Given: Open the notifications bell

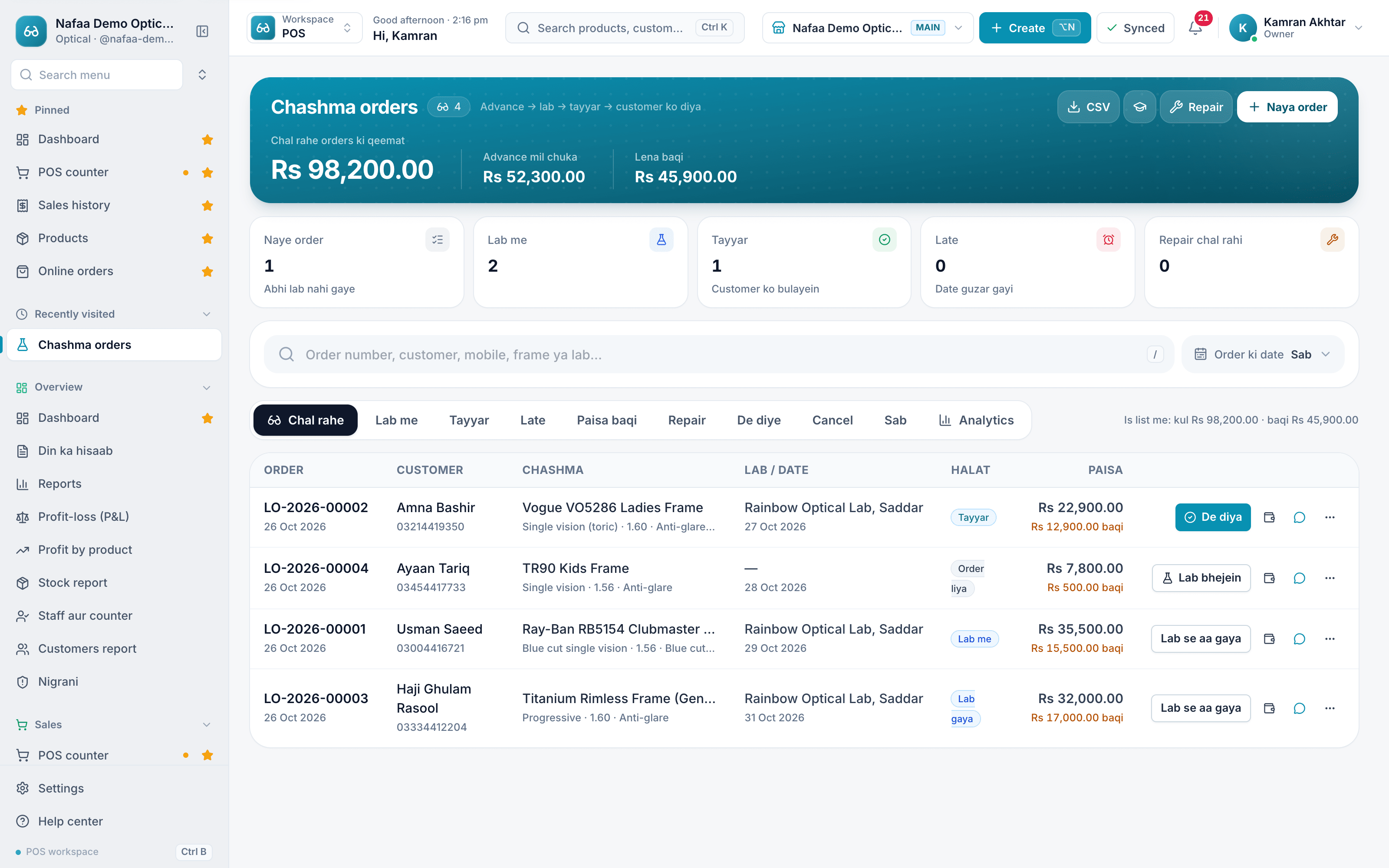Looking at the screenshot, I should pyautogui.click(x=1195, y=27).
